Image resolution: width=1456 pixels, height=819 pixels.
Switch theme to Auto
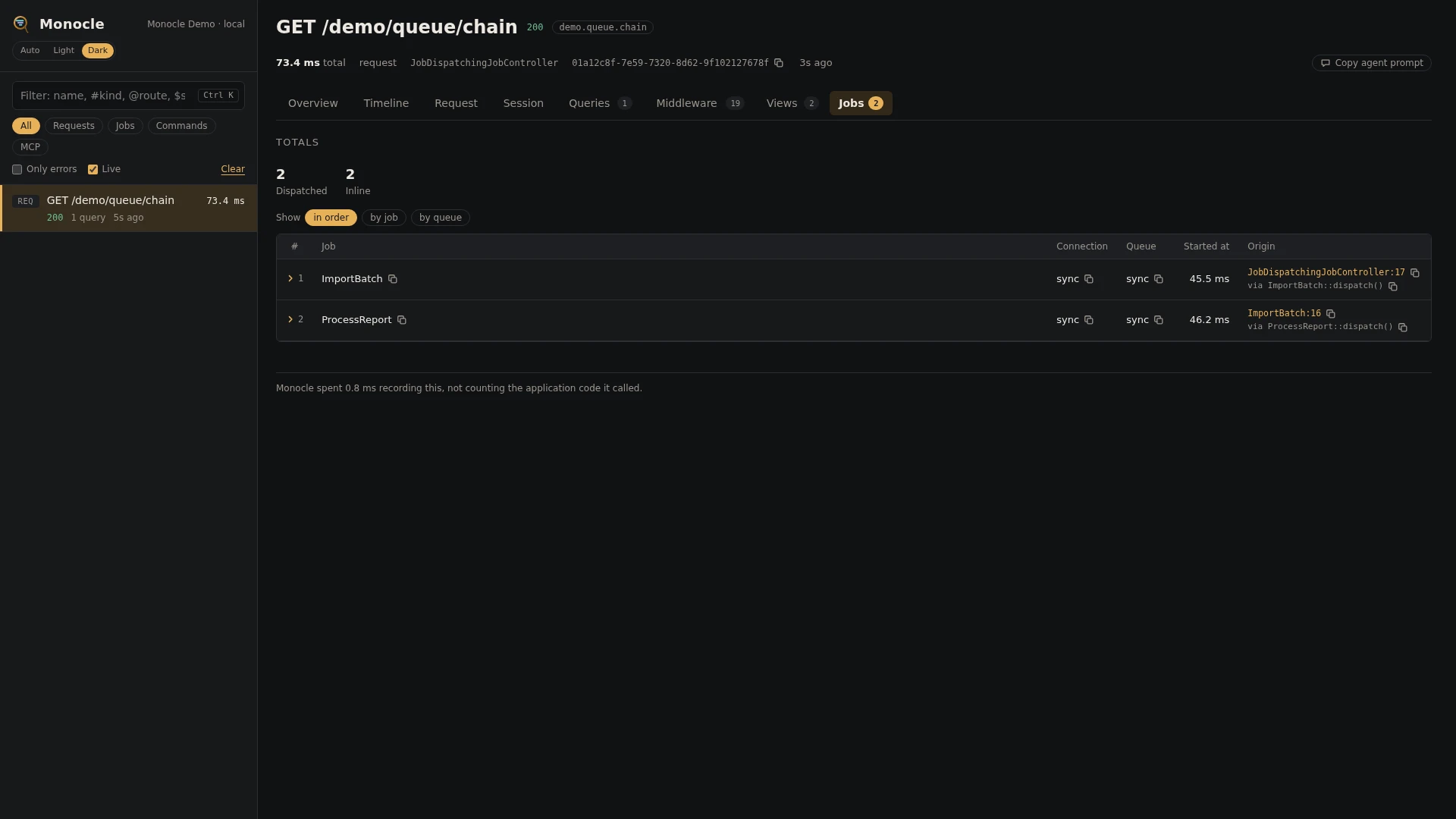pos(30,51)
